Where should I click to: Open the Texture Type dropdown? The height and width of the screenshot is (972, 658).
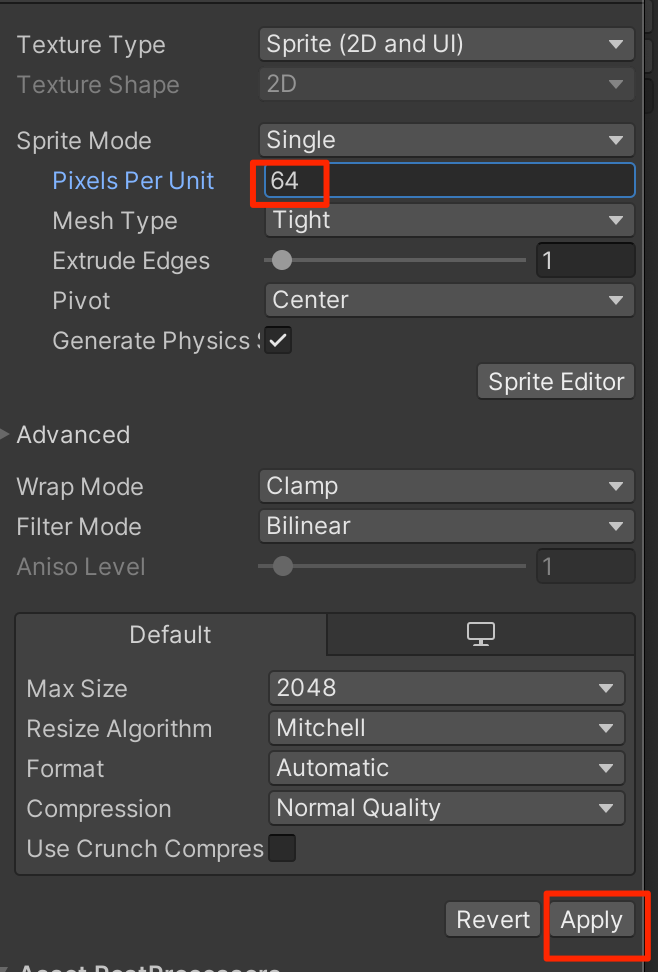446,44
